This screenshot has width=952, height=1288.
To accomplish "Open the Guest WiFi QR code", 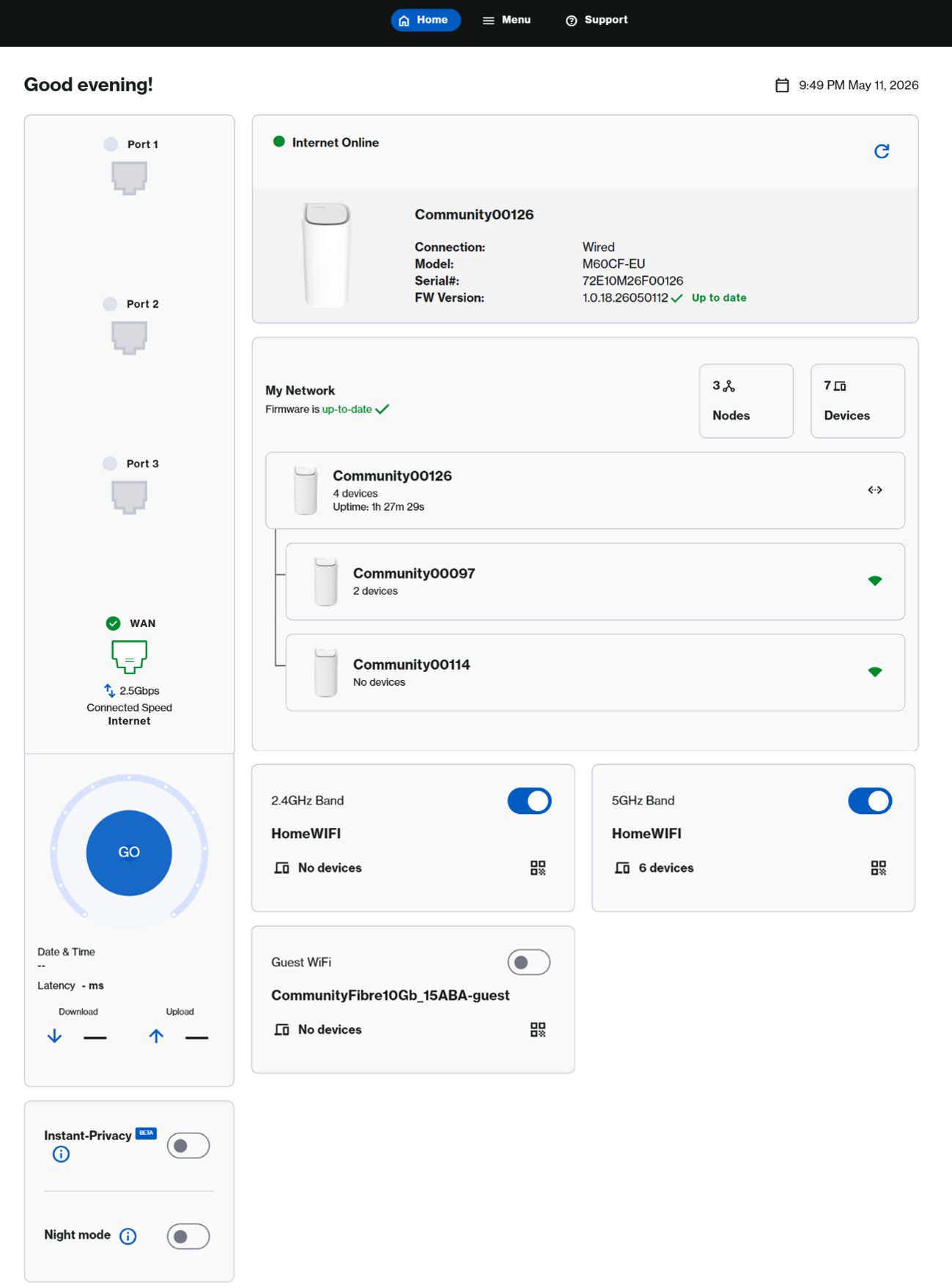I will coord(538,1029).
